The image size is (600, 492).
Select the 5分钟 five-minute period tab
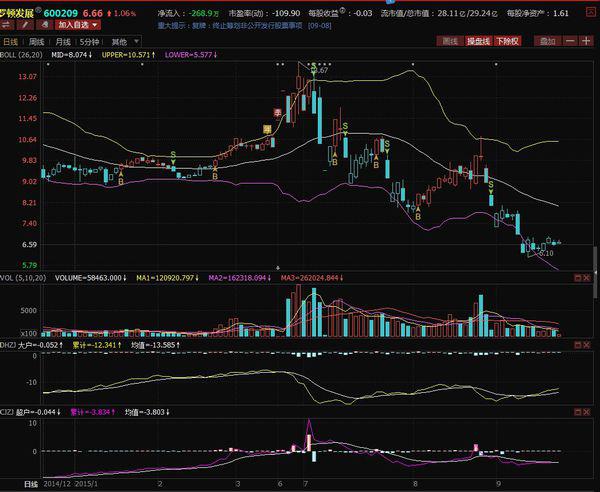(90, 42)
